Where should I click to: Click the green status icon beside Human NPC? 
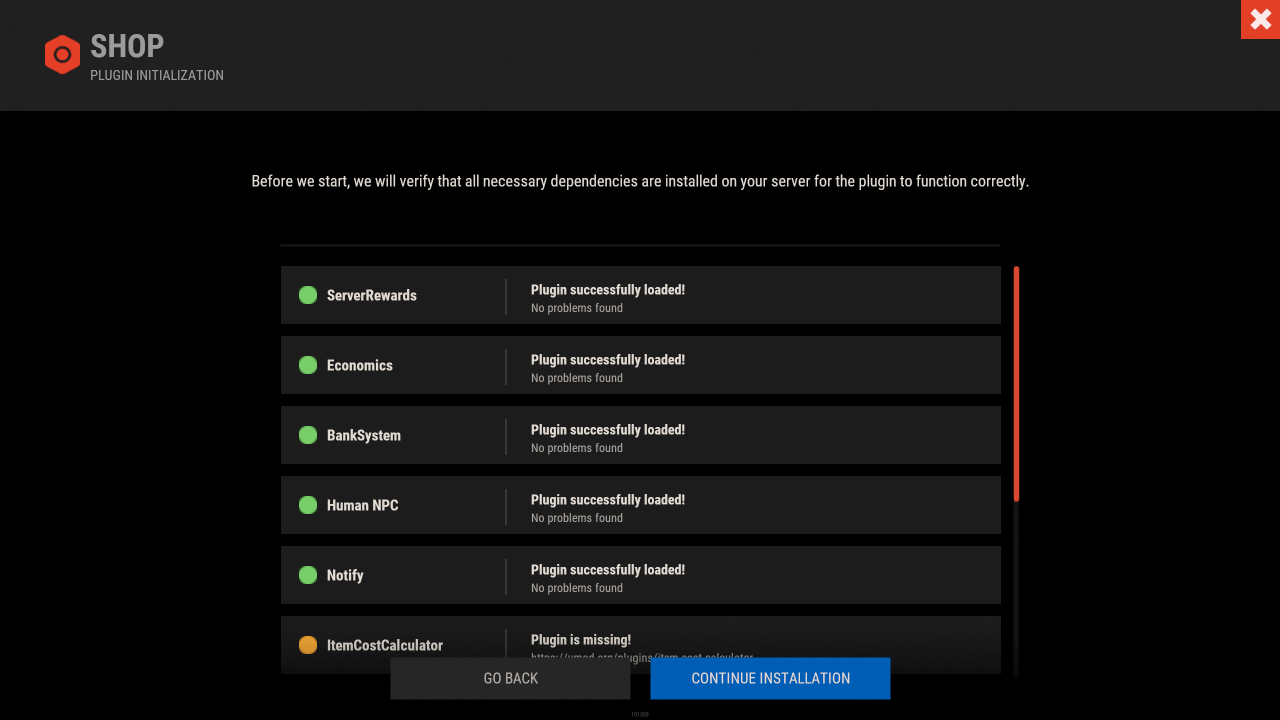click(x=307, y=505)
